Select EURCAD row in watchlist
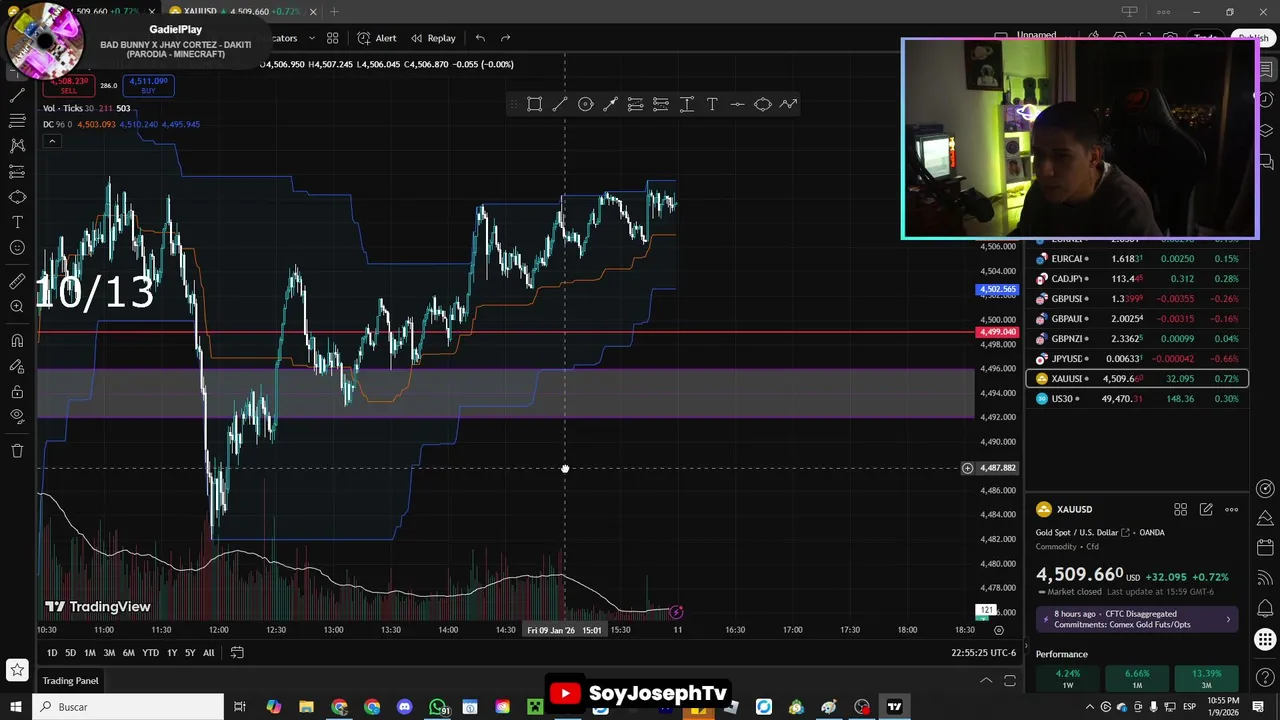The width and height of the screenshot is (1280, 720). point(1137,259)
